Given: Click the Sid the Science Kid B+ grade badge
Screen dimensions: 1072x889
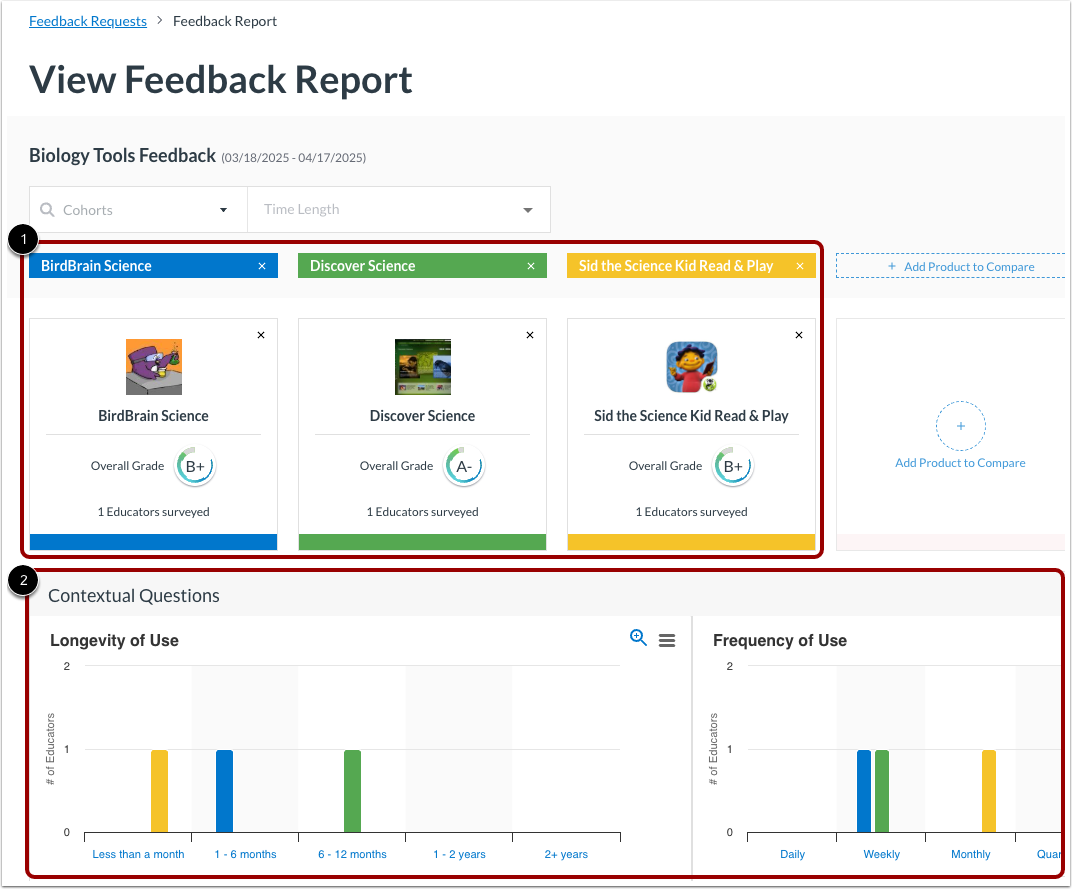Looking at the screenshot, I should [x=733, y=466].
